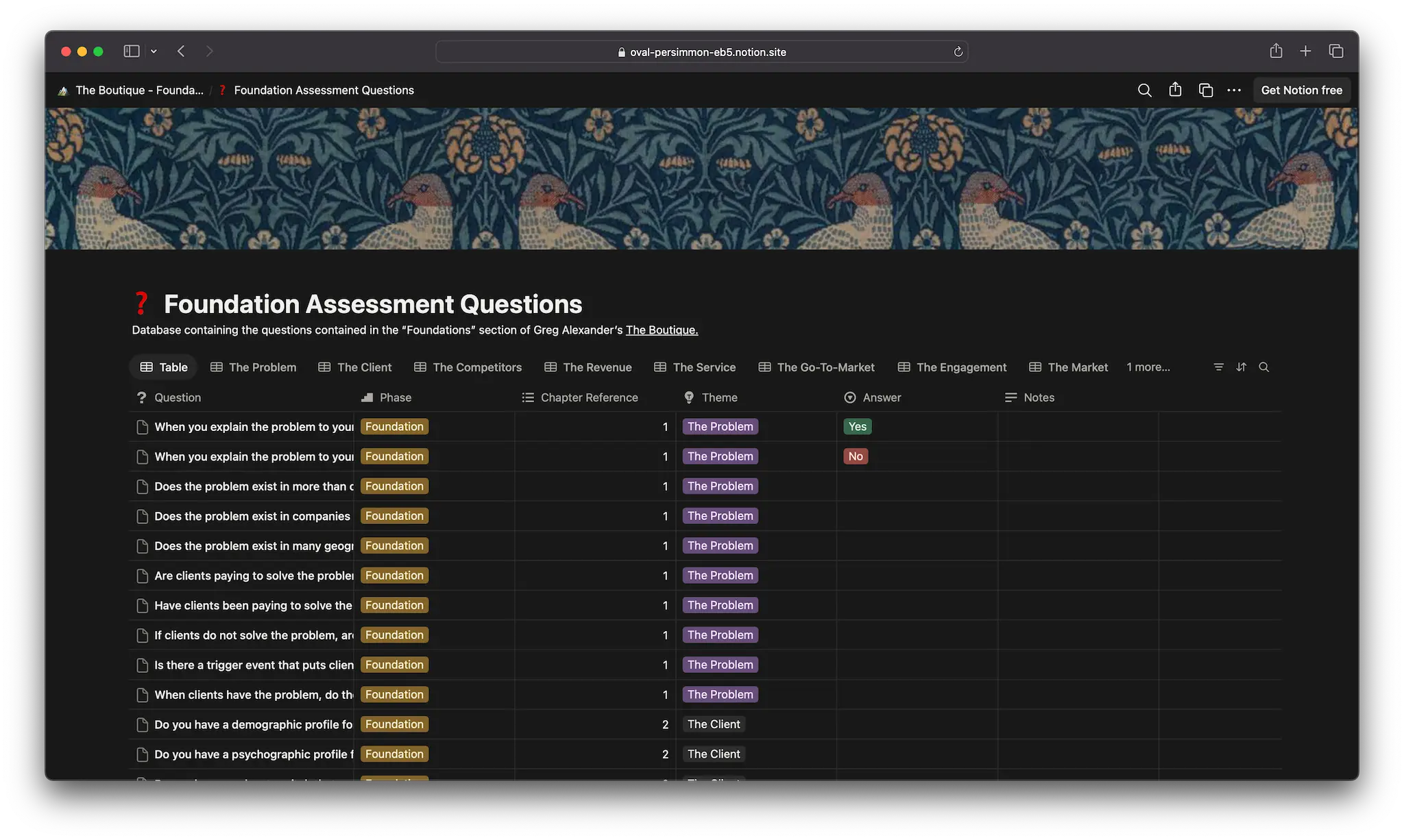
Task: Show Safari tab overview icon
Action: tap(1335, 51)
